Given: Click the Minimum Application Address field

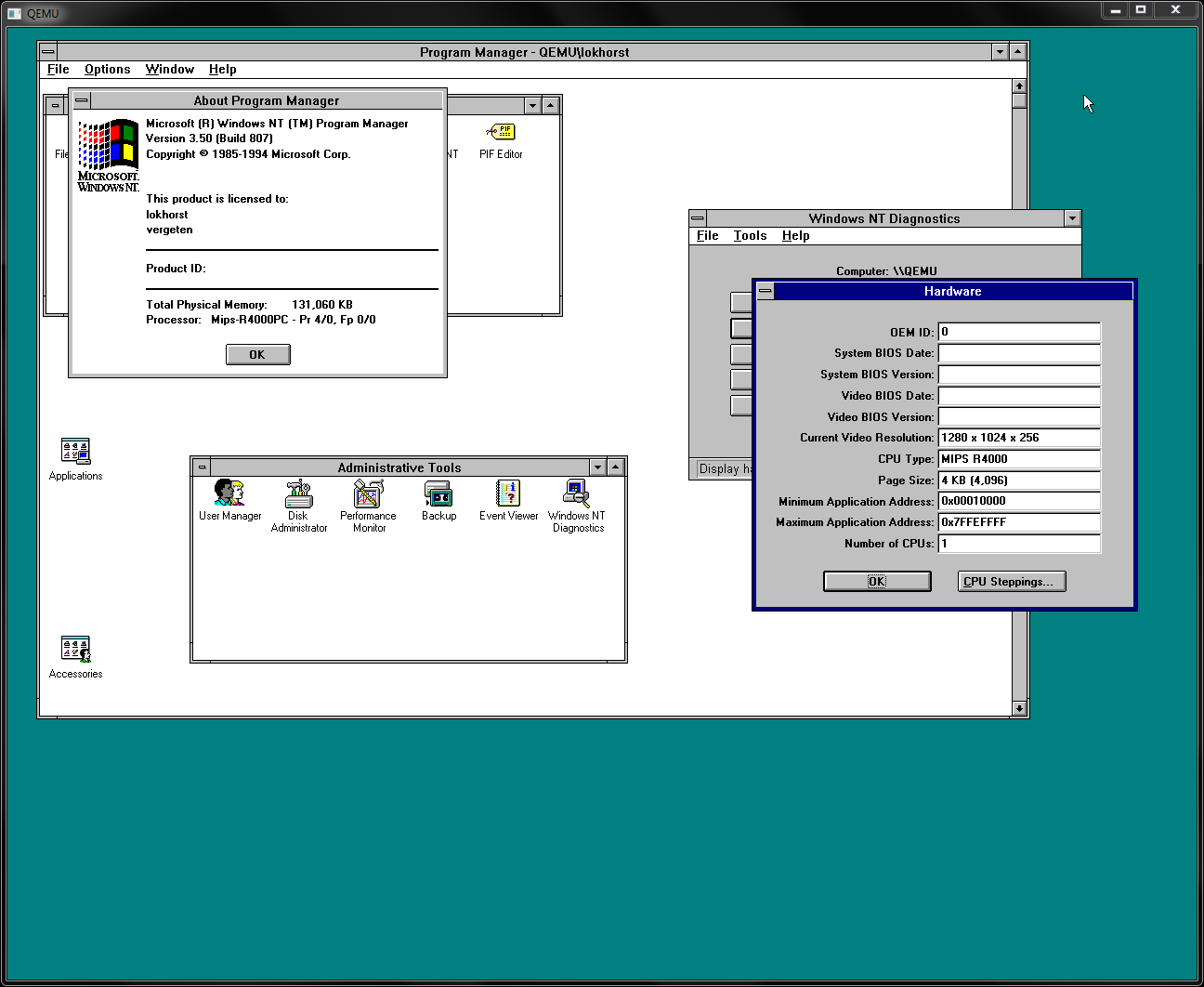Looking at the screenshot, I should tap(1019, 501).
